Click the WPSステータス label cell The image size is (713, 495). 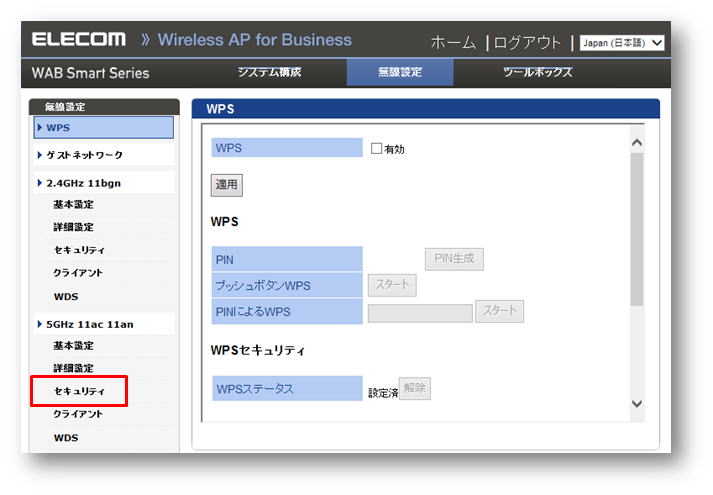point(287,389)
